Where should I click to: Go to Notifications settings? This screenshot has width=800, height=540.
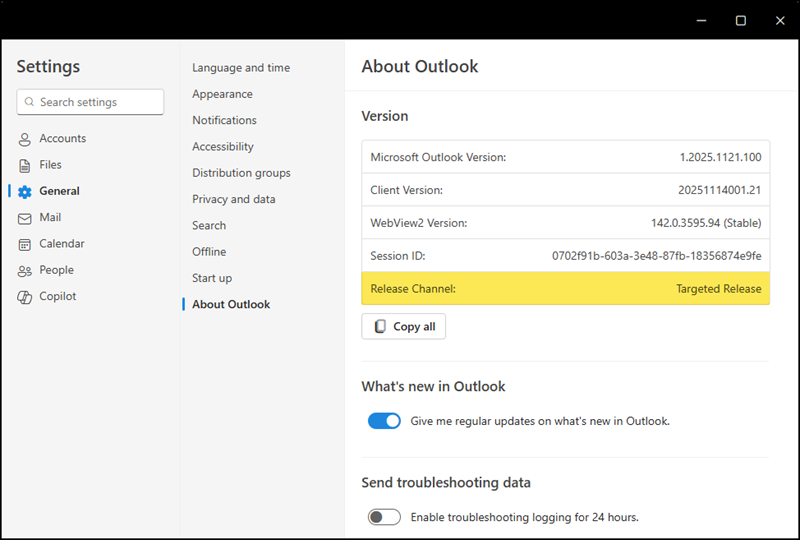point(224,120)
